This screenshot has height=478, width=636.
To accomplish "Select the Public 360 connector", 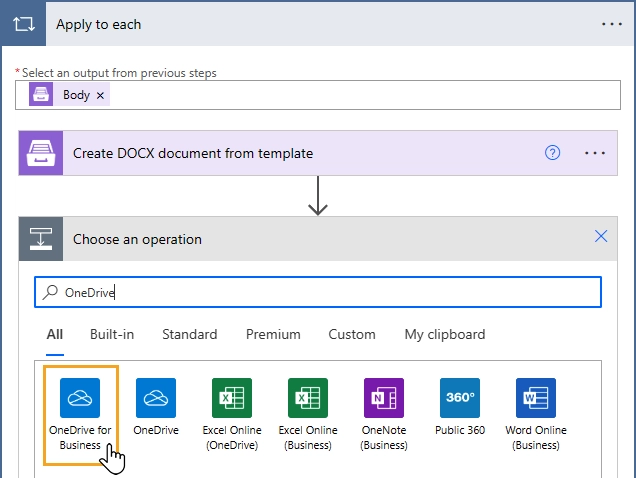I will [460, 407].
